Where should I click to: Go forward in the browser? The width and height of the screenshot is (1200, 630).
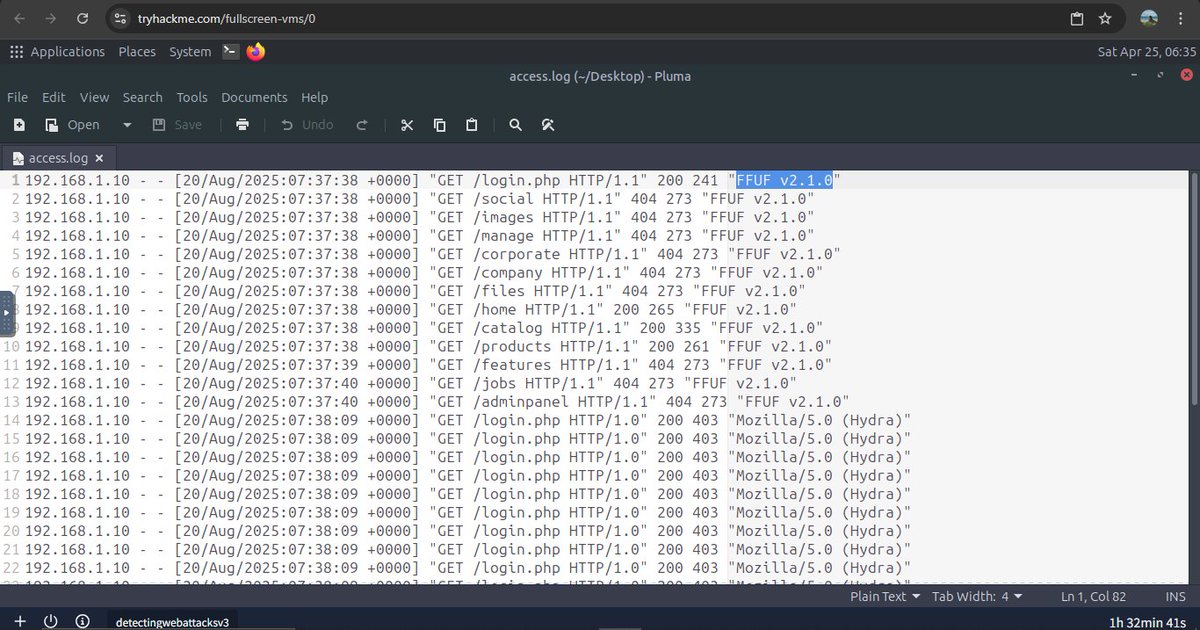pos(51,18)
